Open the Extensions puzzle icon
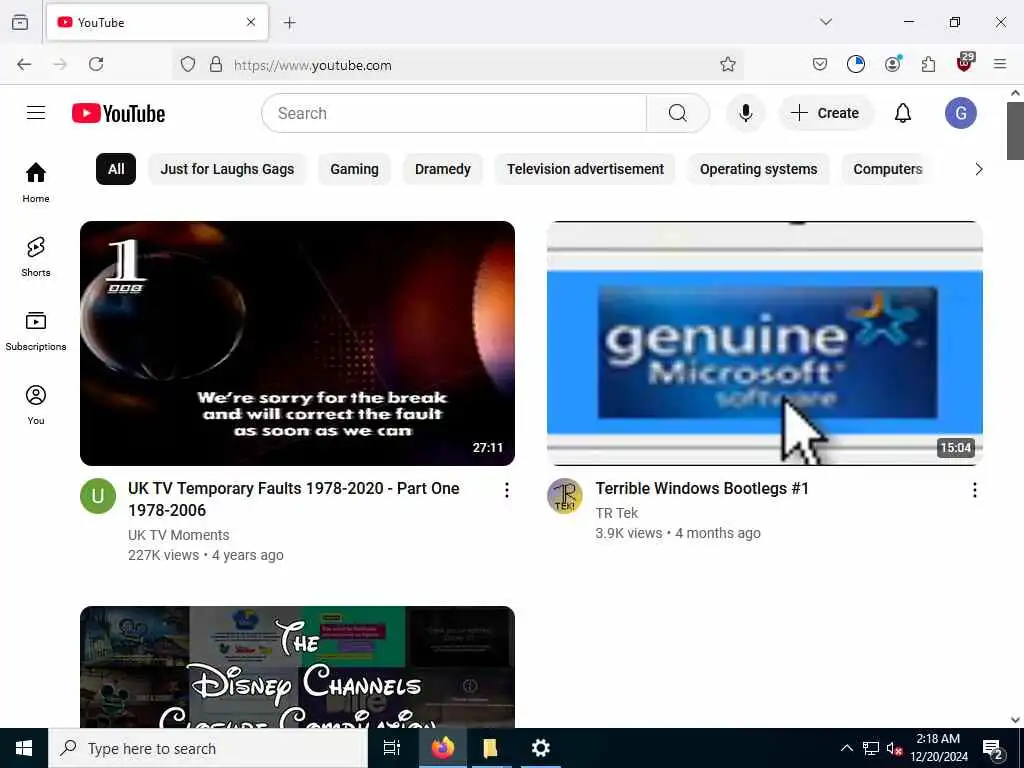 point(928,64)
